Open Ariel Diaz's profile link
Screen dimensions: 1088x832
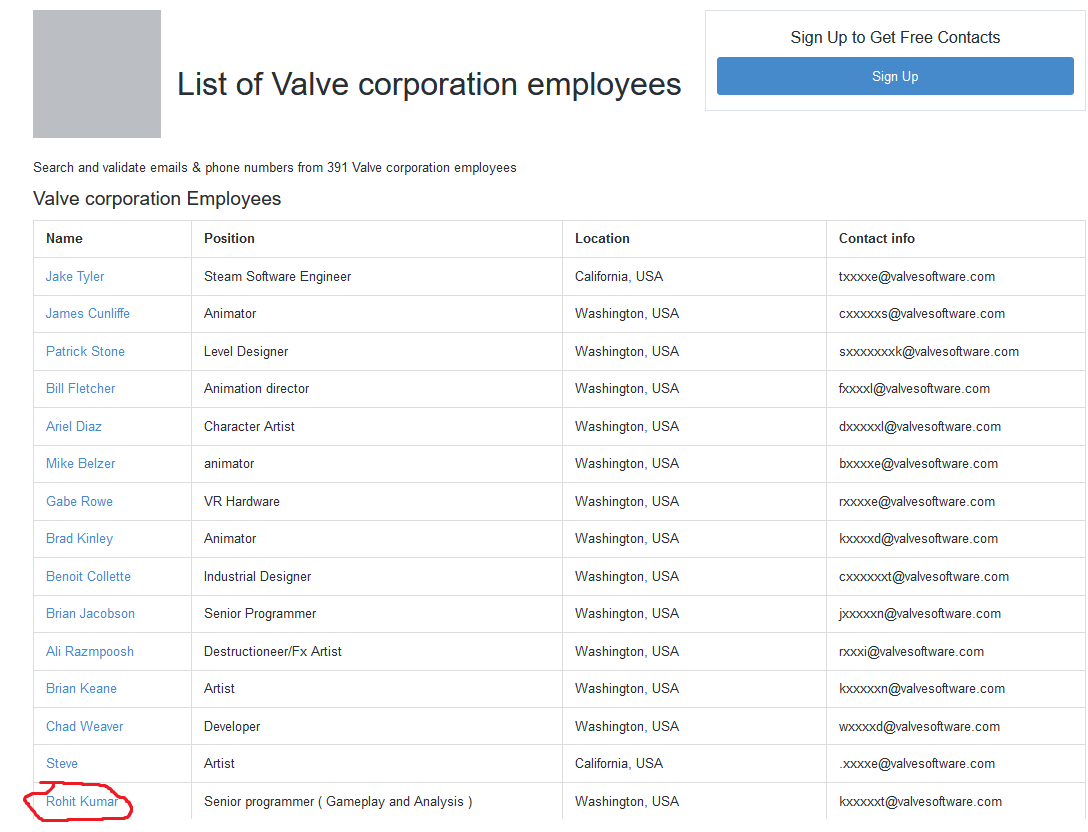74,426
